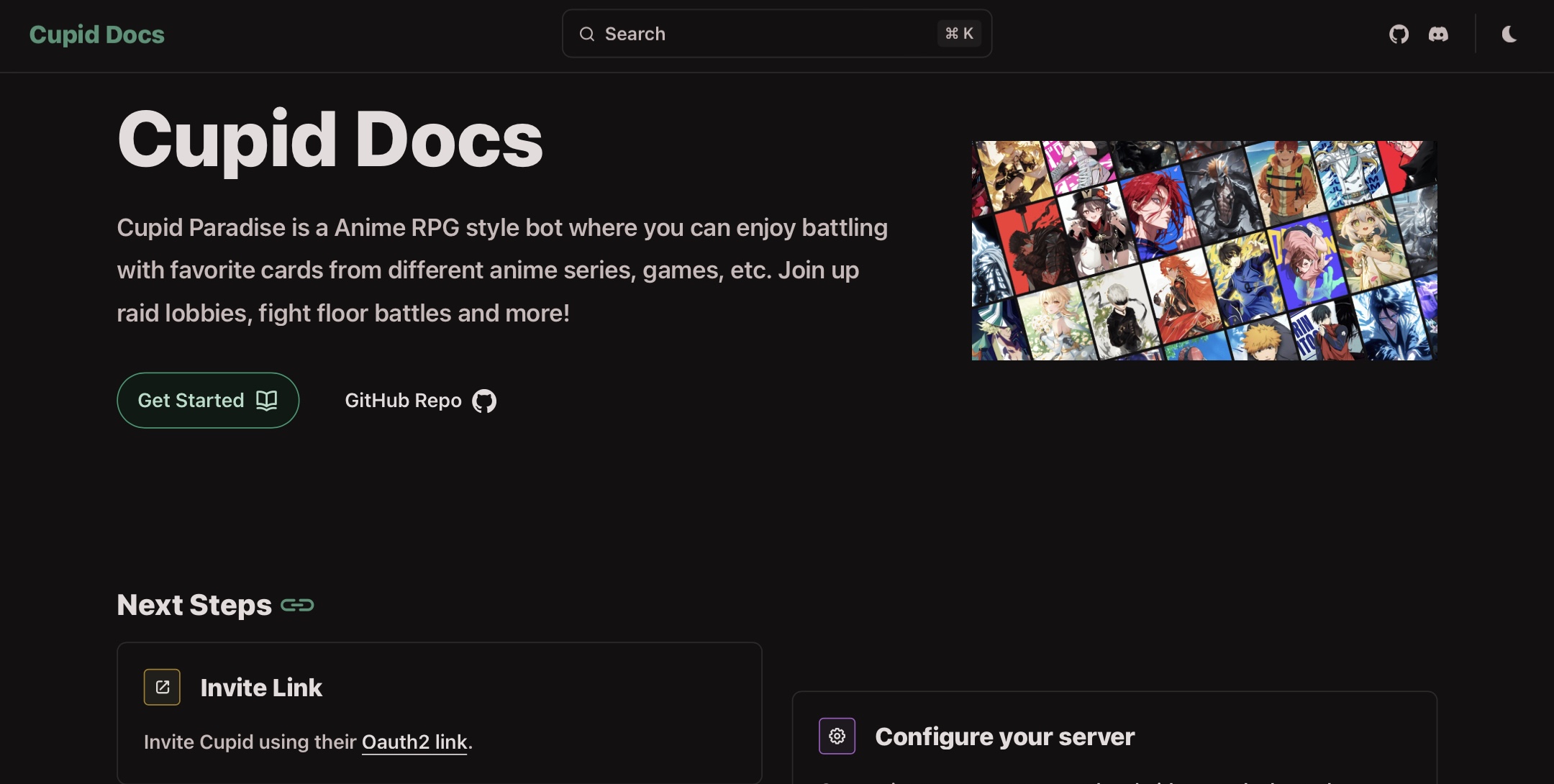Click the ⌘K shortcut badge
The width and height of the screenshot is (1554, 784).
959,34
